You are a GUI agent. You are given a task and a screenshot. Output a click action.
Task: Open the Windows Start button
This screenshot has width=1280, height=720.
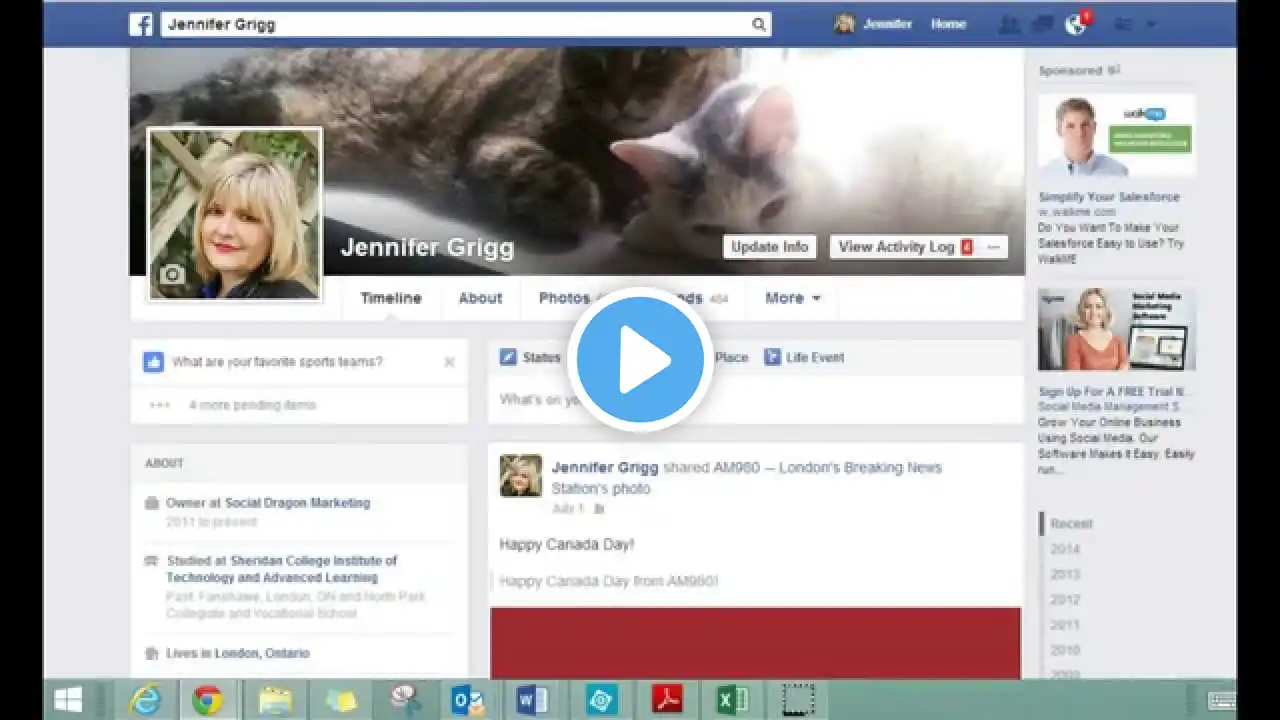click(68, 700)
